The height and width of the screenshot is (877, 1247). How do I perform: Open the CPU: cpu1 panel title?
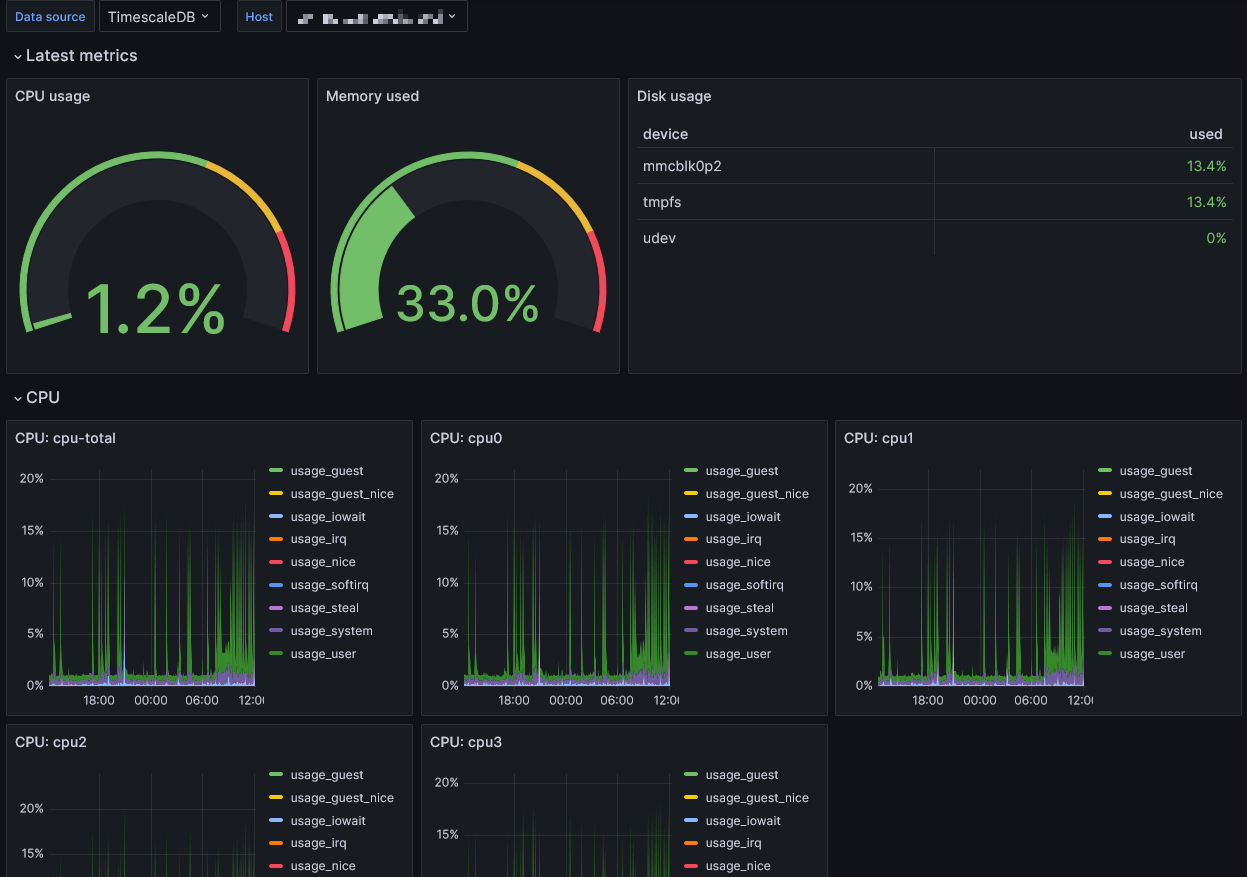879,438
